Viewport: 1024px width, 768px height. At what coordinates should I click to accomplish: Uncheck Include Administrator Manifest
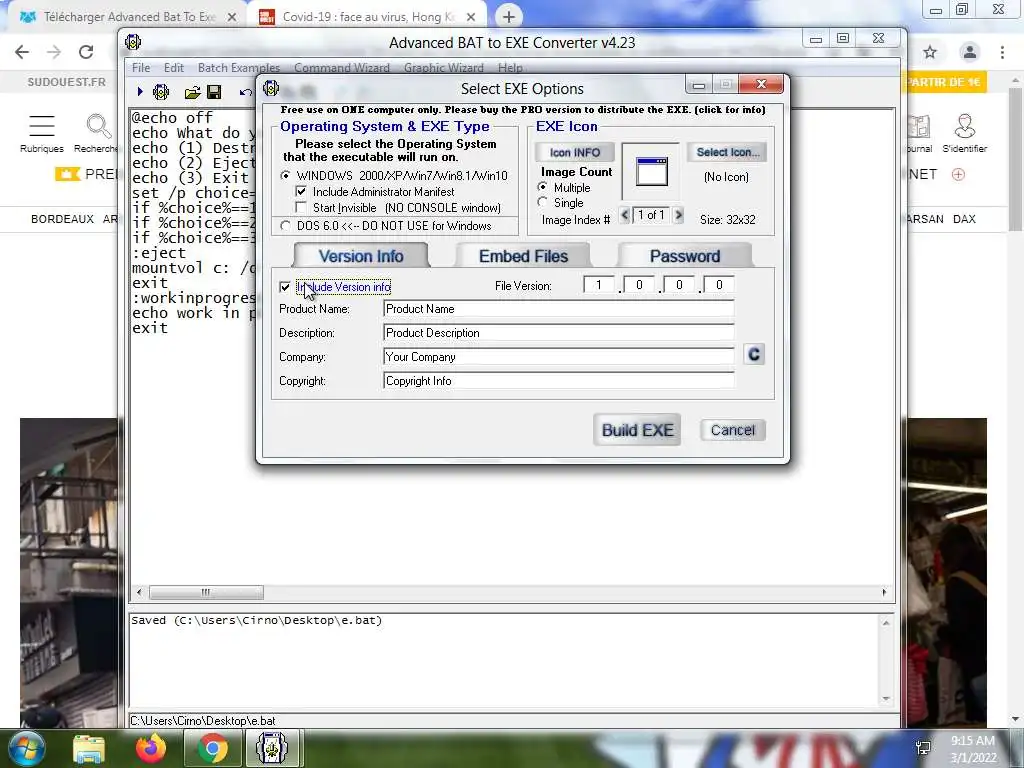coord(301,191)
